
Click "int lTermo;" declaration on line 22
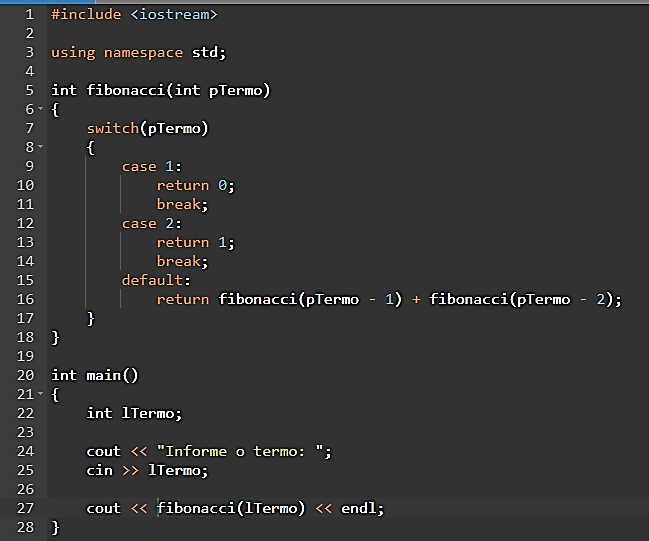pos(134,414)
